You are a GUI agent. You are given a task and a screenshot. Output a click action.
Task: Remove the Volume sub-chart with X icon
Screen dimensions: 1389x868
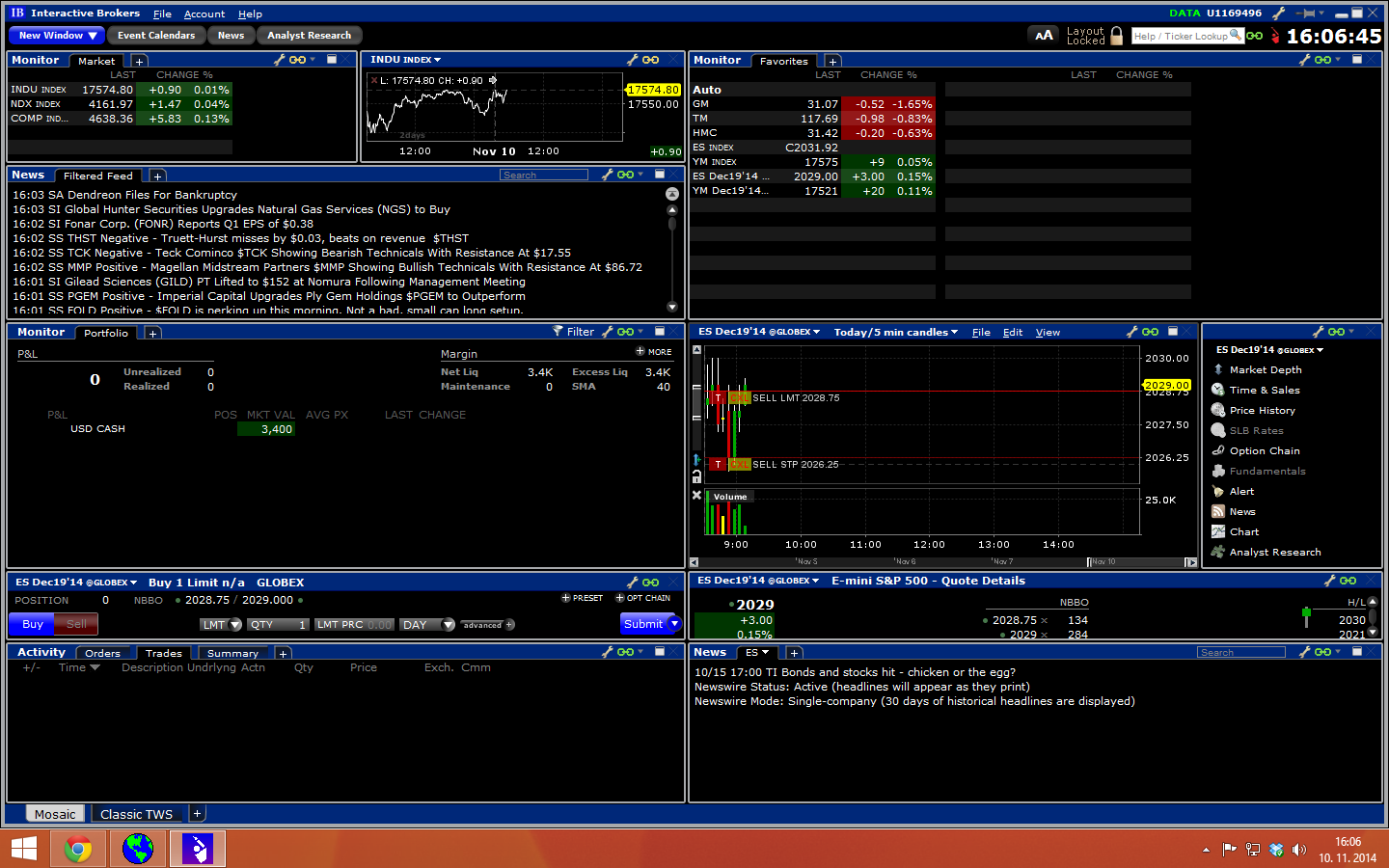[x=696, y=496]
